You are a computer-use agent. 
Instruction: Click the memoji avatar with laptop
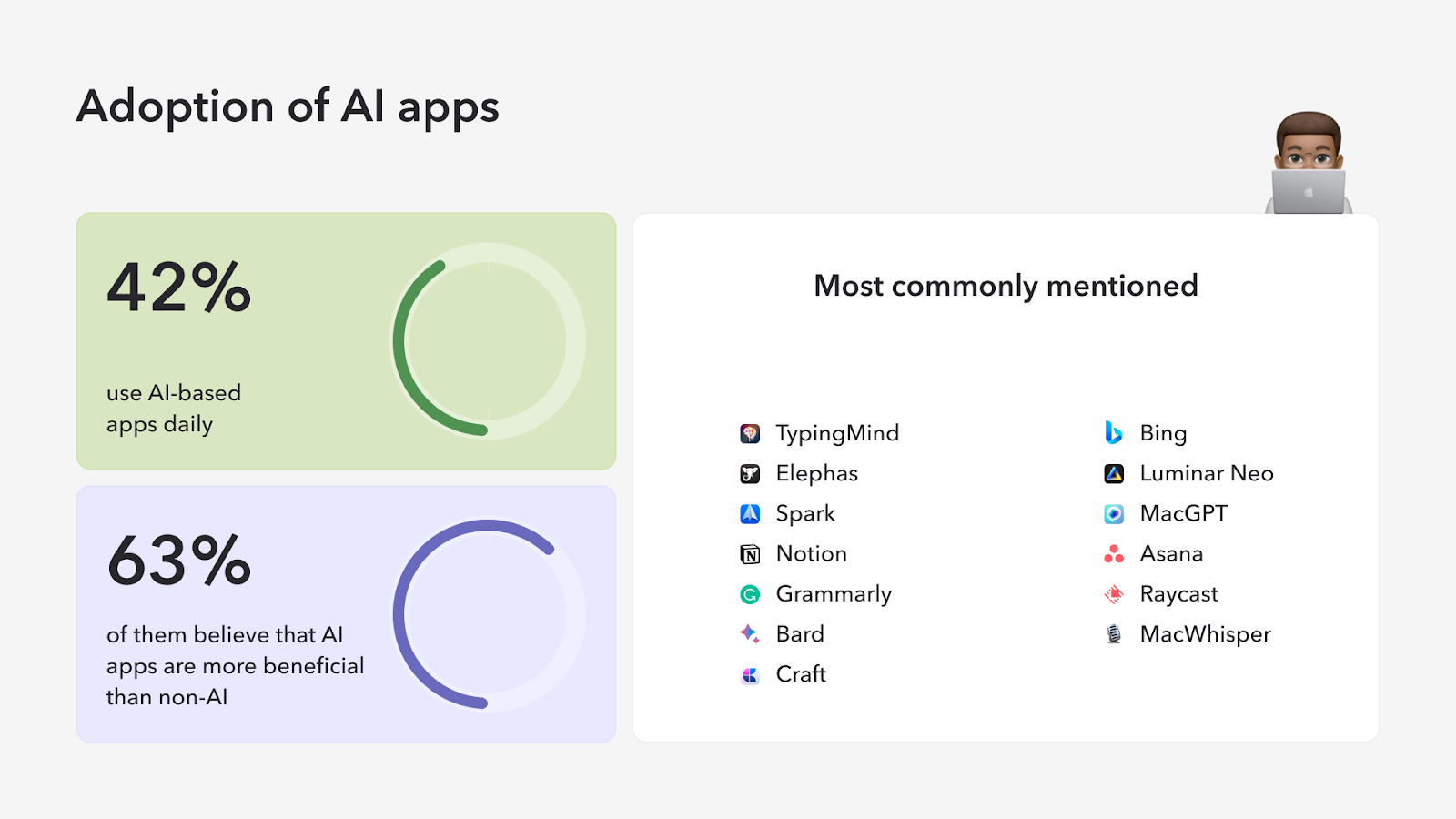click(x=1309, y=164)
